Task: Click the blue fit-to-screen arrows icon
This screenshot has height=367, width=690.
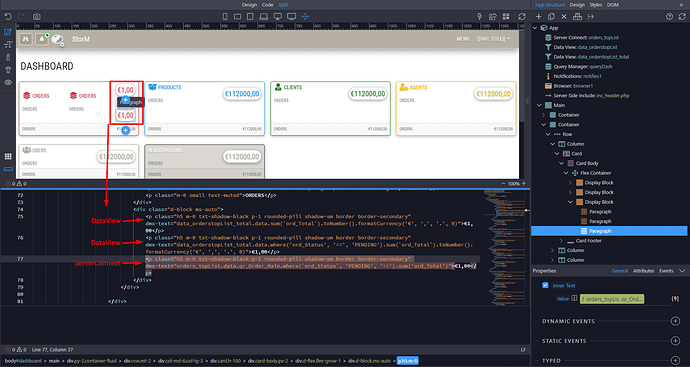Action: (x=305, y=16)
